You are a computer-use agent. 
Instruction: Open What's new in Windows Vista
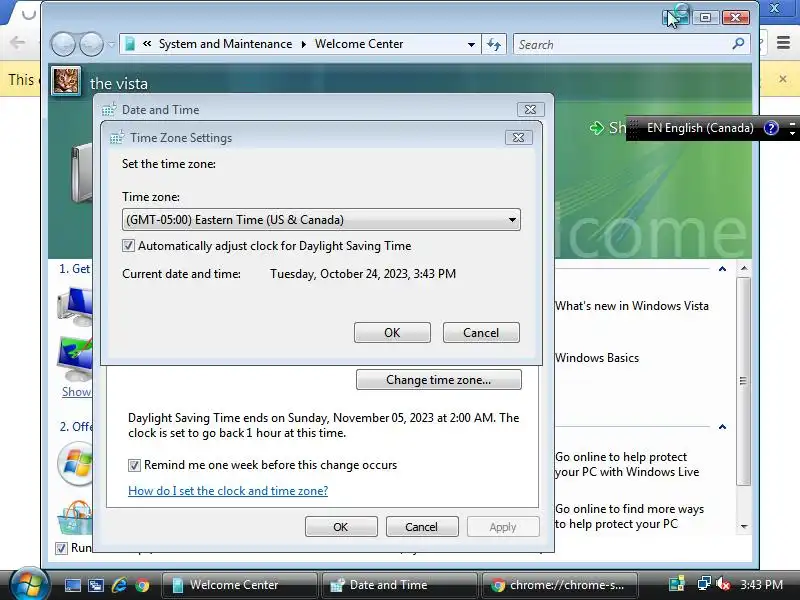632,306
